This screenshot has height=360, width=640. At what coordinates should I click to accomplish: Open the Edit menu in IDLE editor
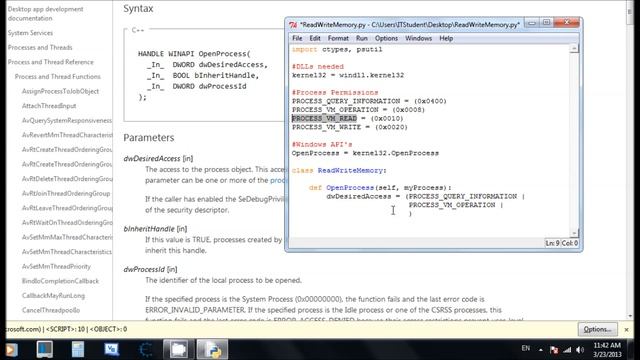(315, 38)
